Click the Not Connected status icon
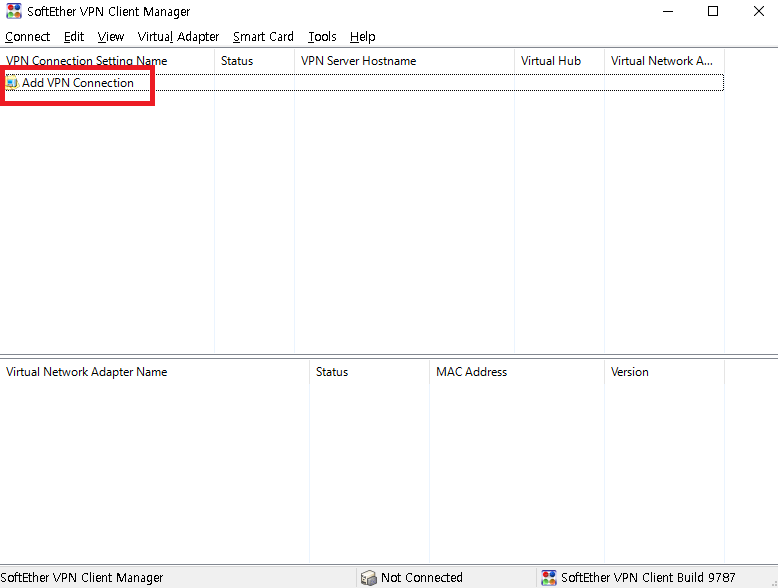 (x=368, y=578)
